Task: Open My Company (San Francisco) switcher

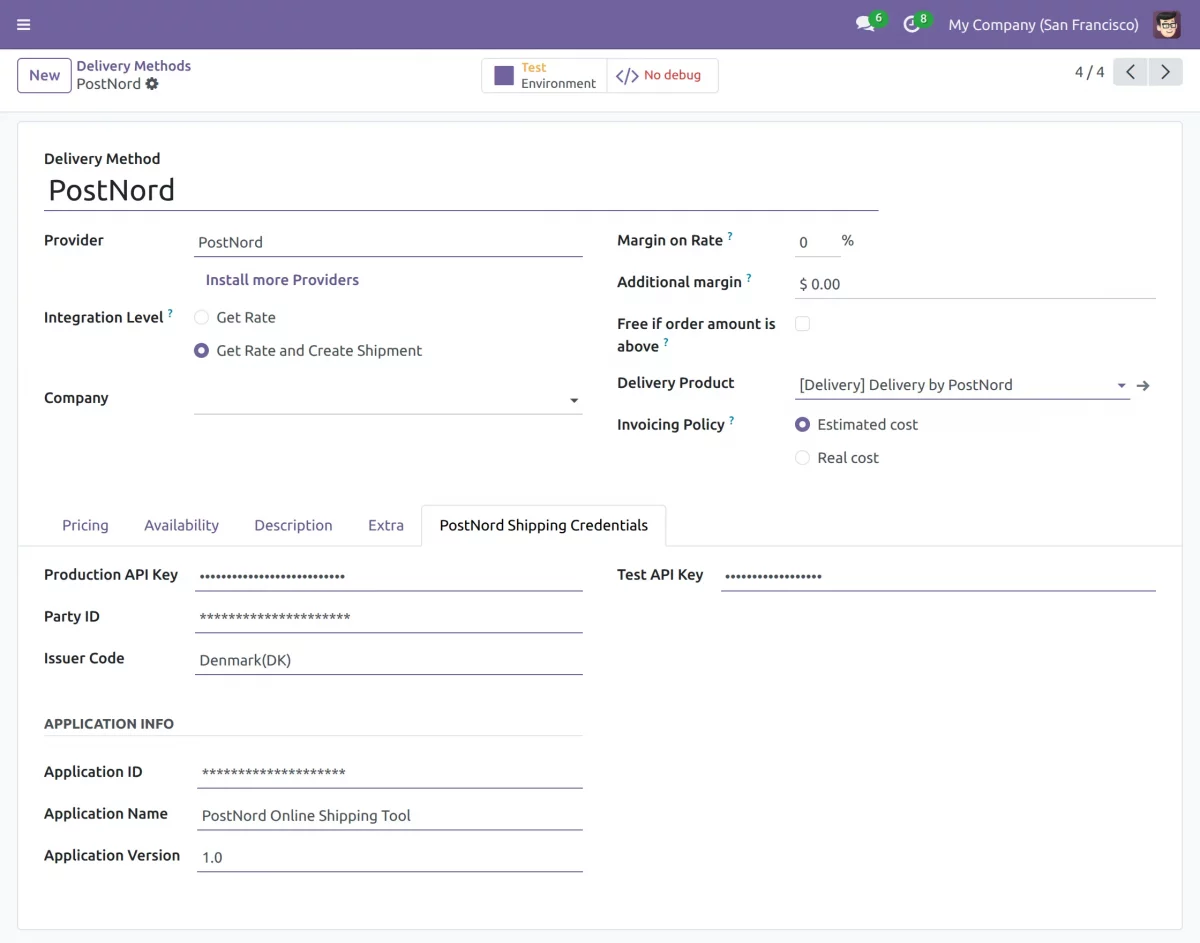Action: point(1043,25)
